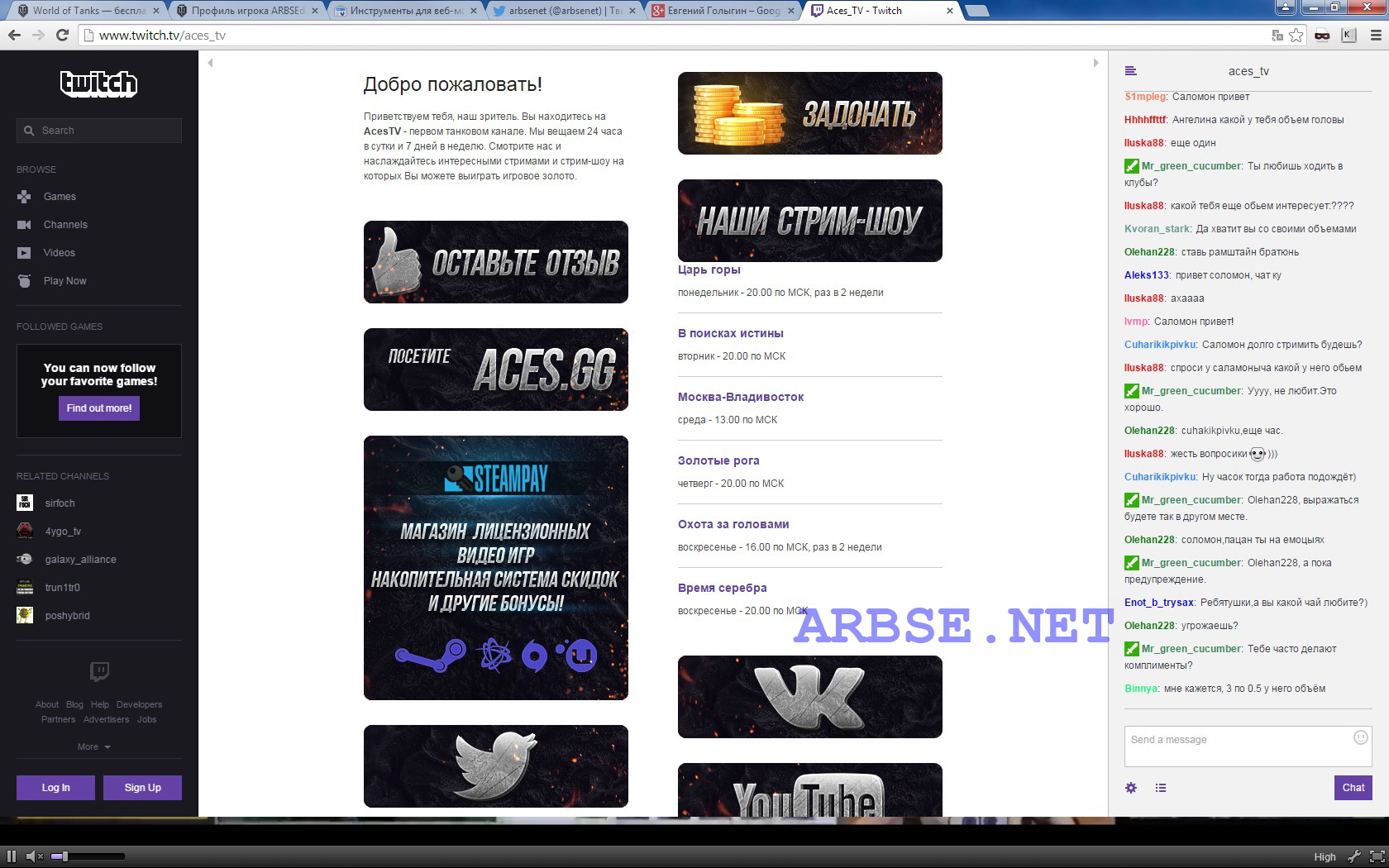Open Videos browse section
Screen dimensions: 1389x868
coord(59,253)
